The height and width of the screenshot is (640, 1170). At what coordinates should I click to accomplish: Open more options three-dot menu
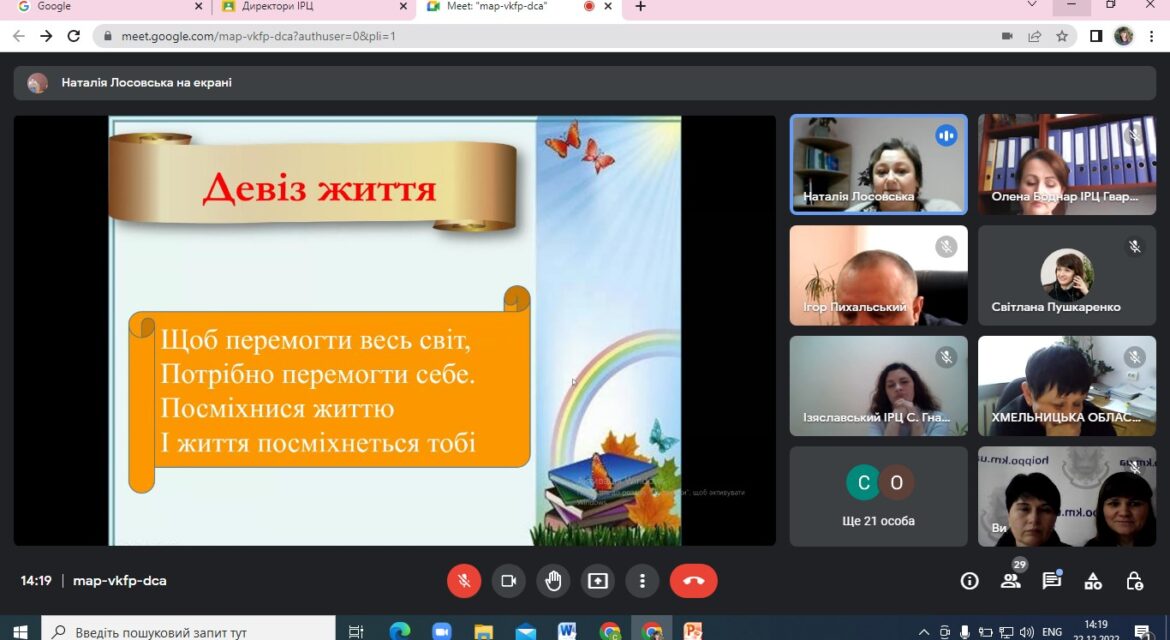click(x=642, y=581)
